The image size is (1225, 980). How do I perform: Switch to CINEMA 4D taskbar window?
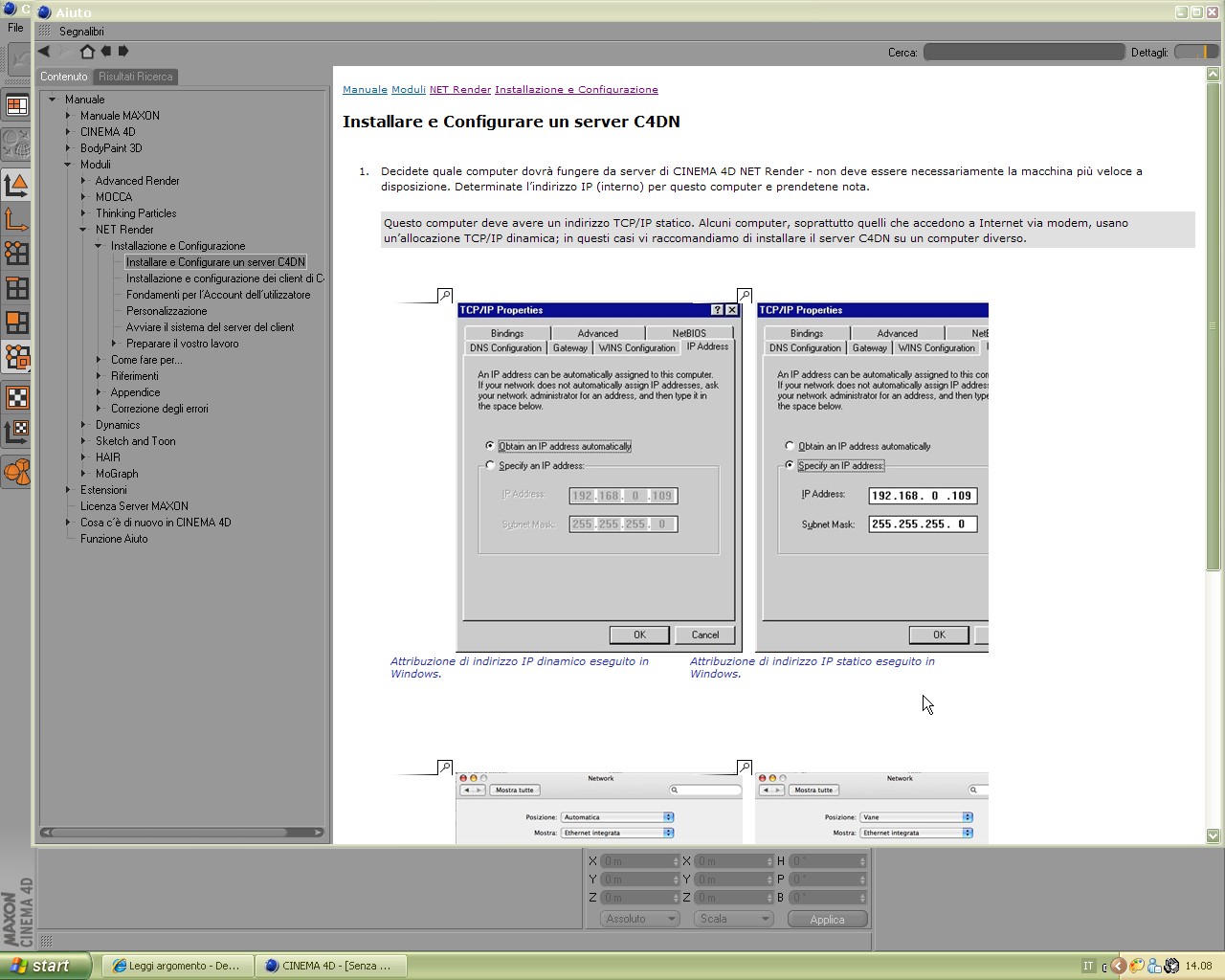(329, 966)
